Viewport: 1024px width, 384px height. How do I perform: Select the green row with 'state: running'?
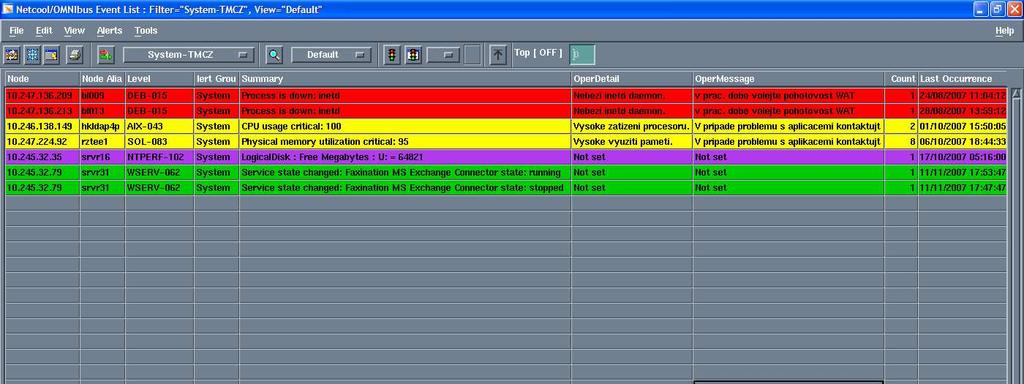(505, 172)
